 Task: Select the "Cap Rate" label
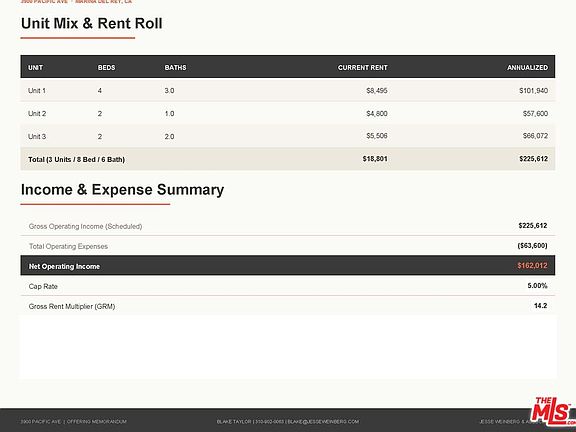tap(43, 286)
